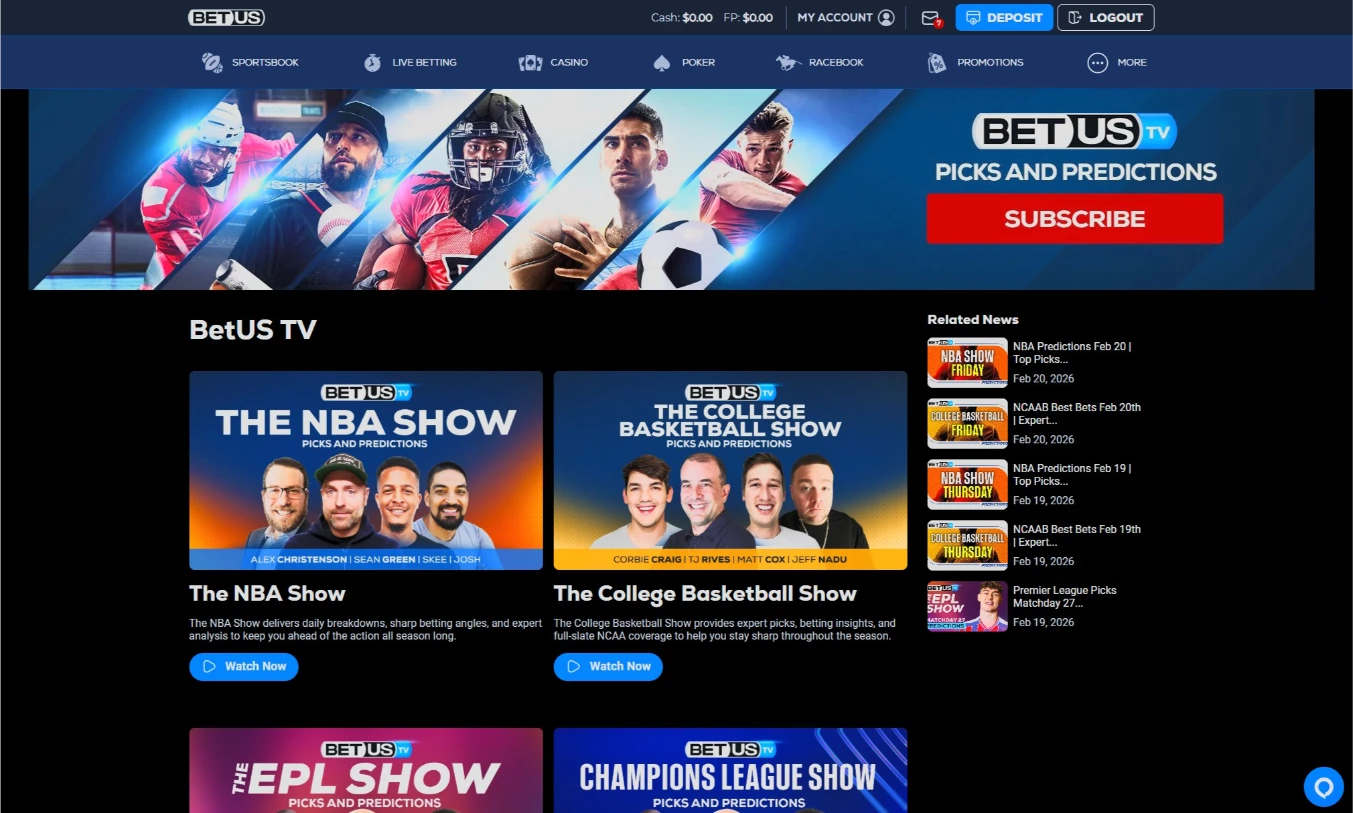Click the BetUS logo in header
Screen dimensions: 1353x813
(x=226, y=17)
